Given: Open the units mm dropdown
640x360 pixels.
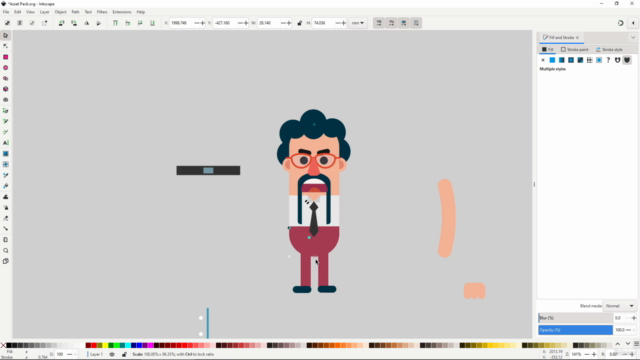Looking at the screenshot, I should 358,23.
